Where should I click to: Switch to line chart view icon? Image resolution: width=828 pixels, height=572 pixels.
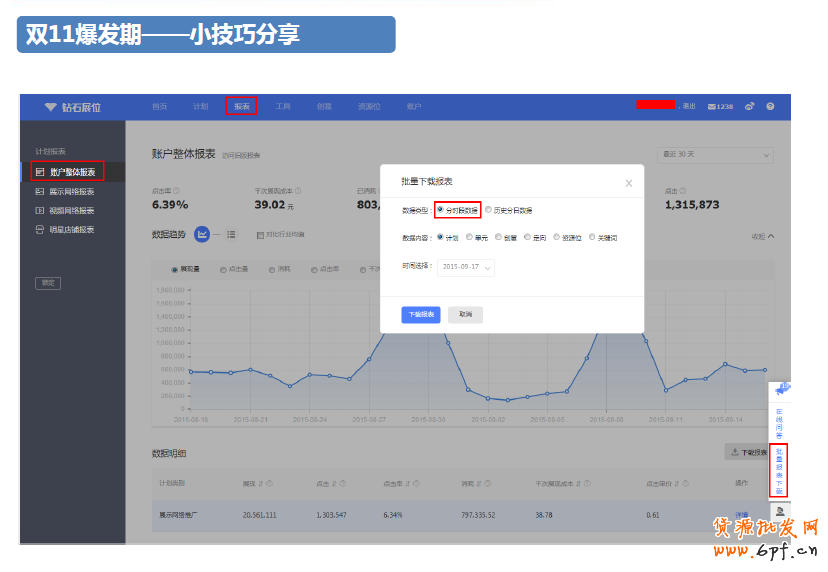203,234
